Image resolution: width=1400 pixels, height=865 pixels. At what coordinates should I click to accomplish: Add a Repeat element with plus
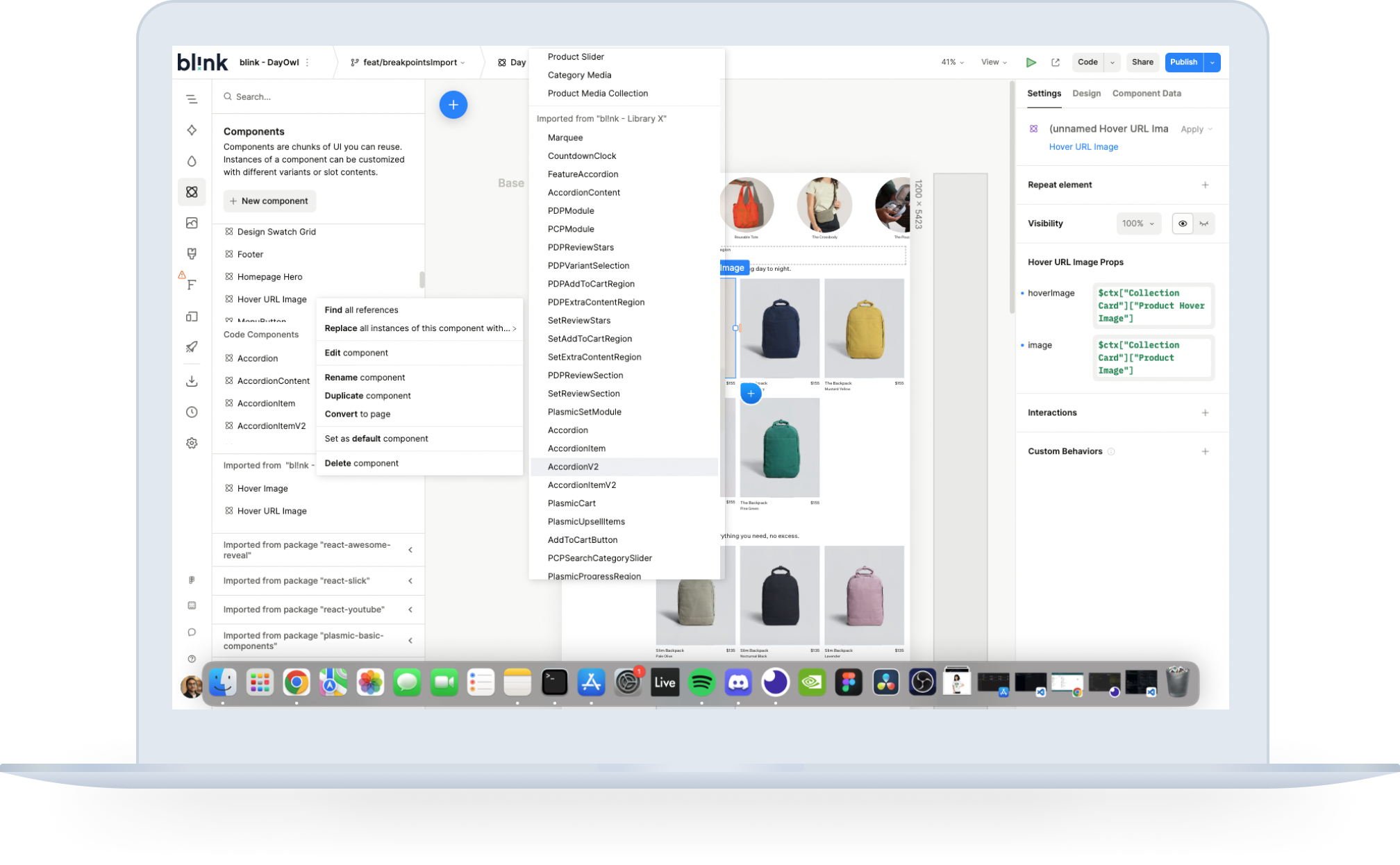coord(1206,185)
